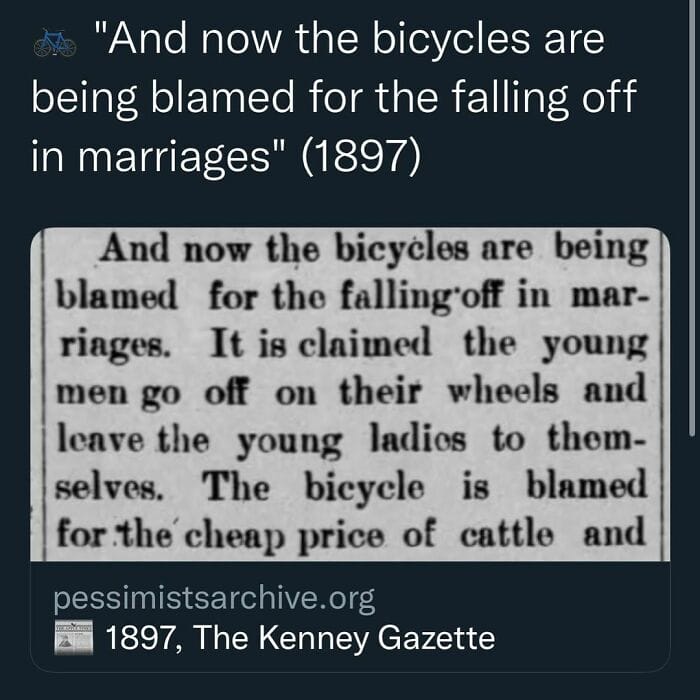
Task: Click the vertical scrollbar on right edge
Action: tap(692, 218)
